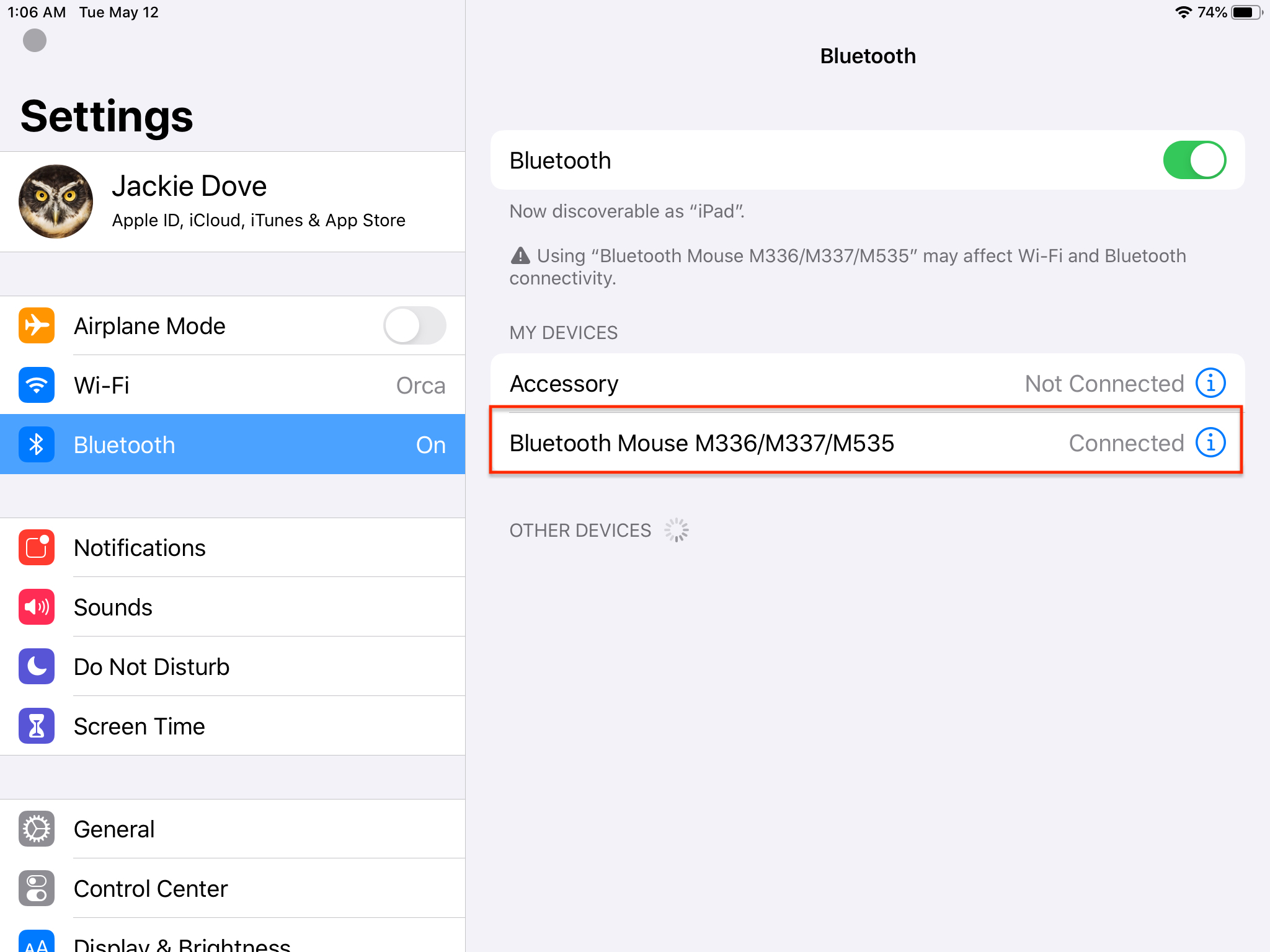Open Notifications settings
This screenshot has height=952, width=1270.
(x=233, y=547)
